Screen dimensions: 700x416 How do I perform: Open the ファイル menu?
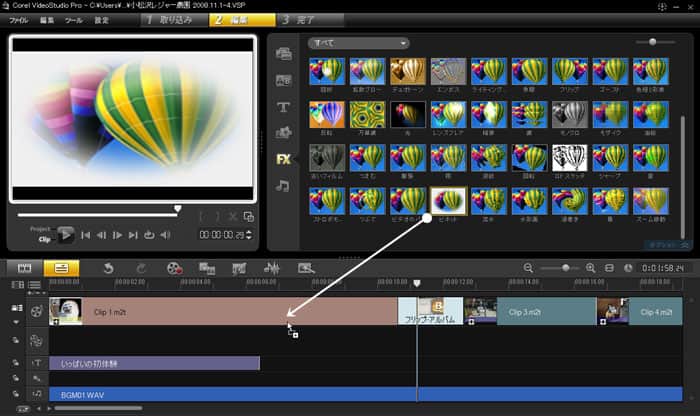(19, 20)
